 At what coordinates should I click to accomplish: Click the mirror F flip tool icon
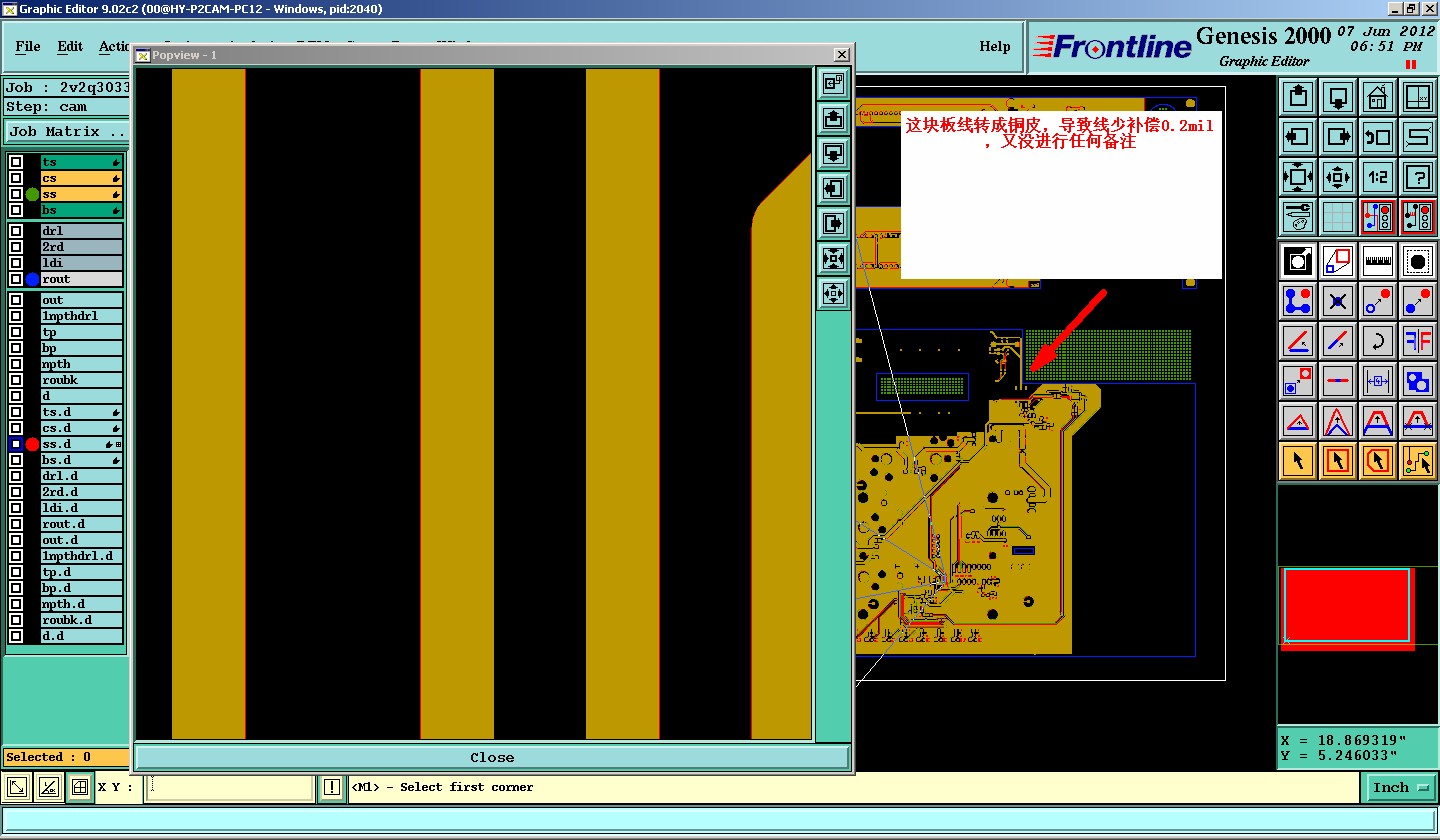click(1418, 341)
